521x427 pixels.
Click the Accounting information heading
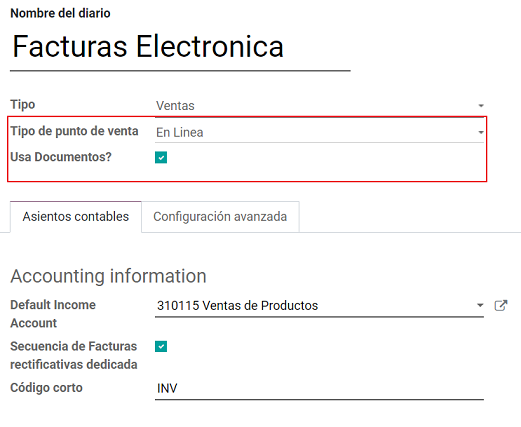tap(108, 276)
